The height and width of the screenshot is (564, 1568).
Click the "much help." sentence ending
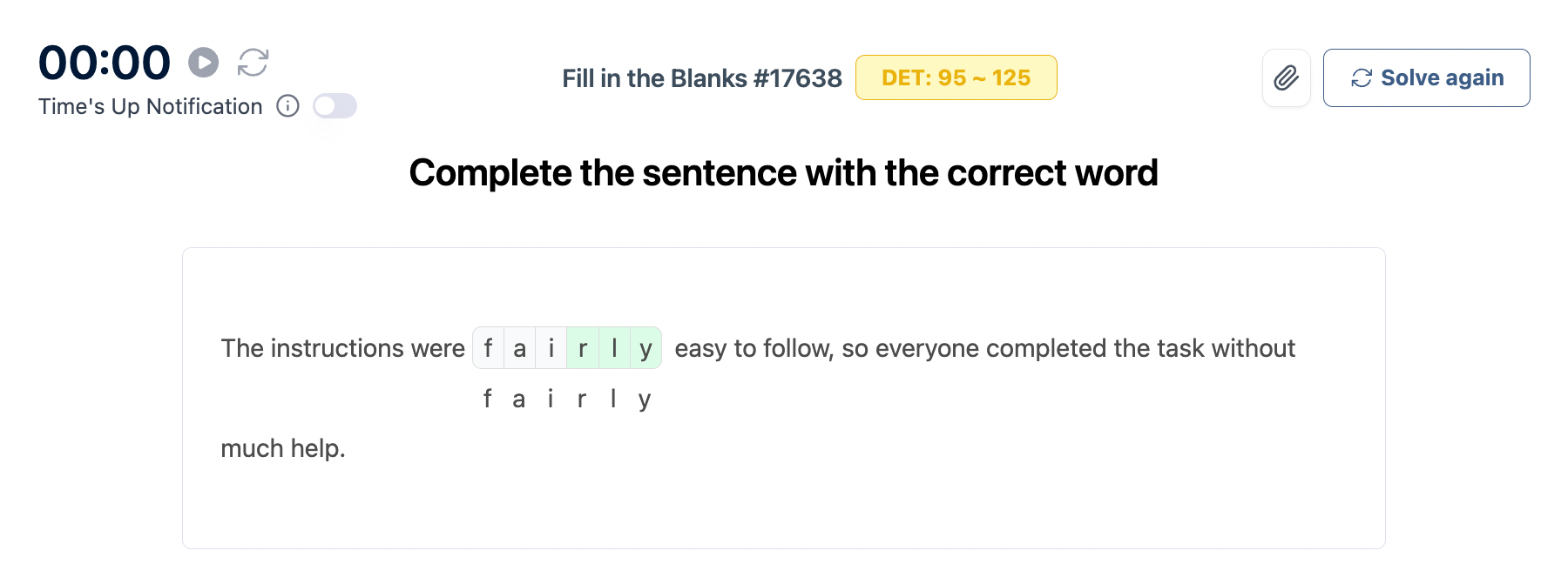[283, 448]
